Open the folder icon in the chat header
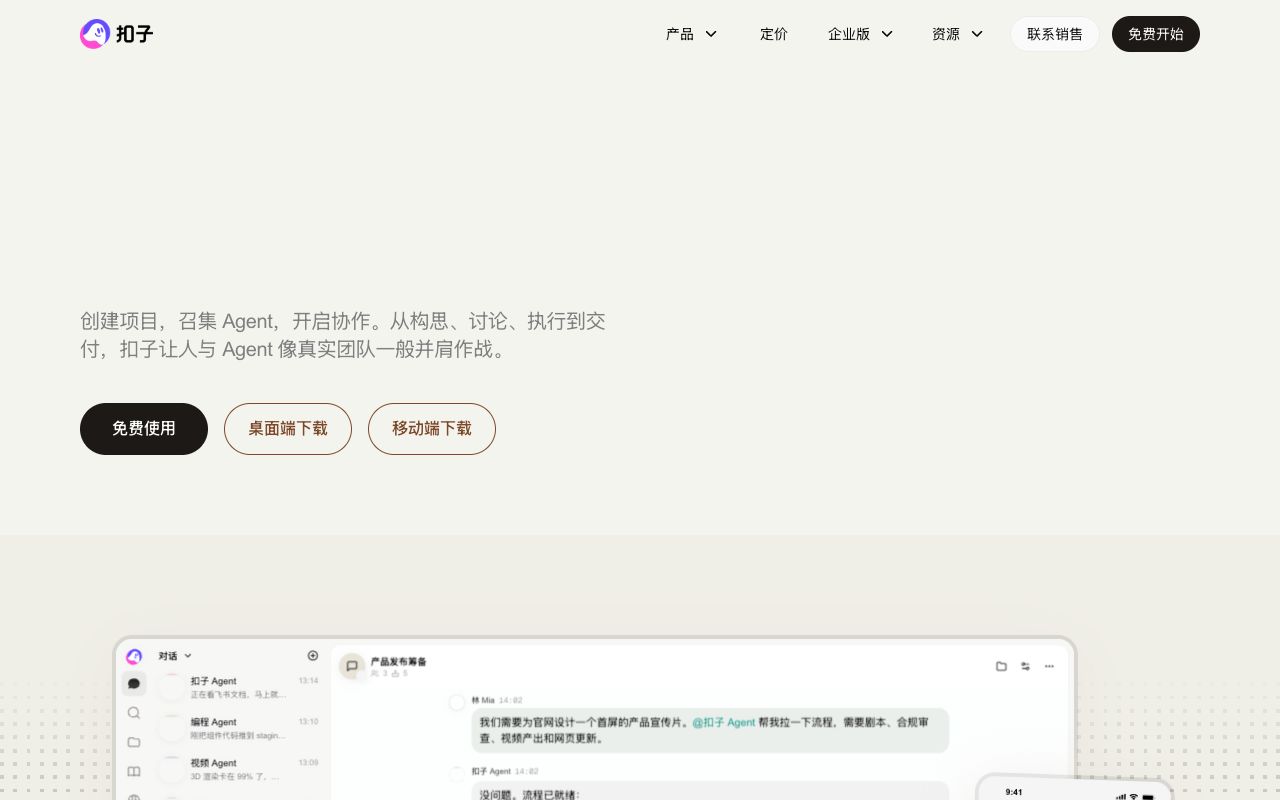Screen dimensions: 1280x800 pyautogui.click(x=1001, y=666)
